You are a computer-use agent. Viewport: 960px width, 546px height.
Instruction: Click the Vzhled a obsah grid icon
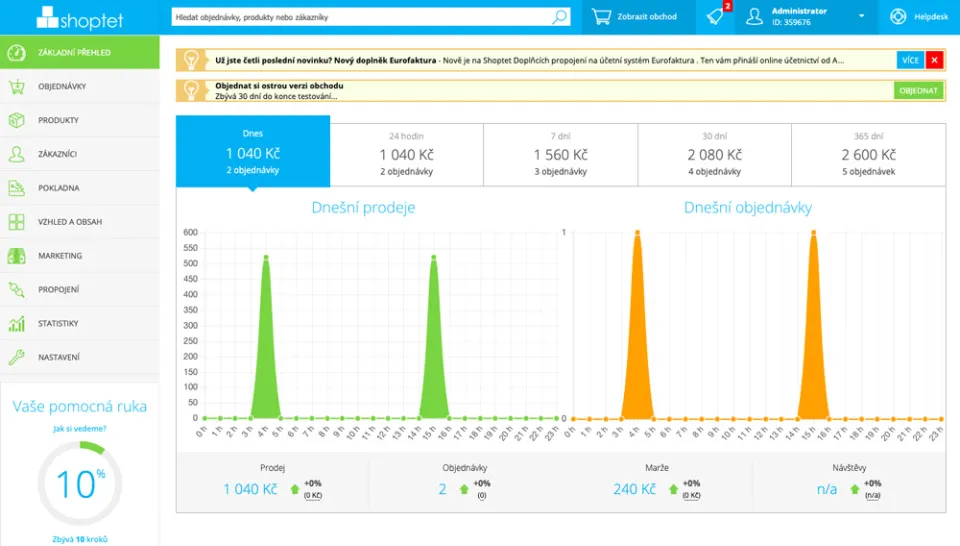[x=17, y=222]
